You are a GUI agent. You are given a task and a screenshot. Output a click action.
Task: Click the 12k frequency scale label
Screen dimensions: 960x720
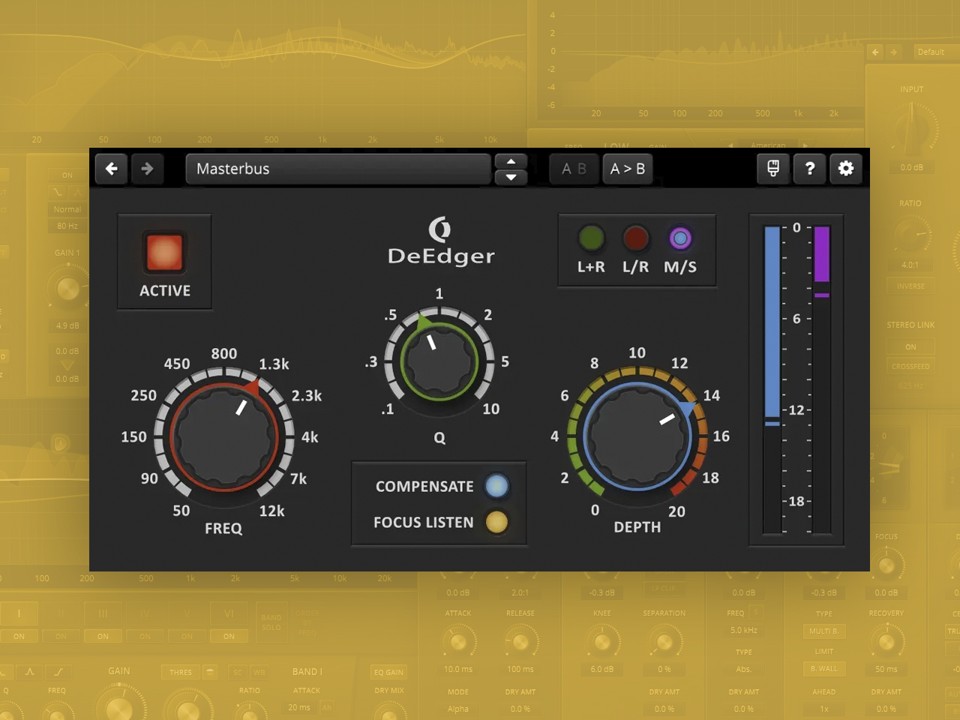point(272,511)
